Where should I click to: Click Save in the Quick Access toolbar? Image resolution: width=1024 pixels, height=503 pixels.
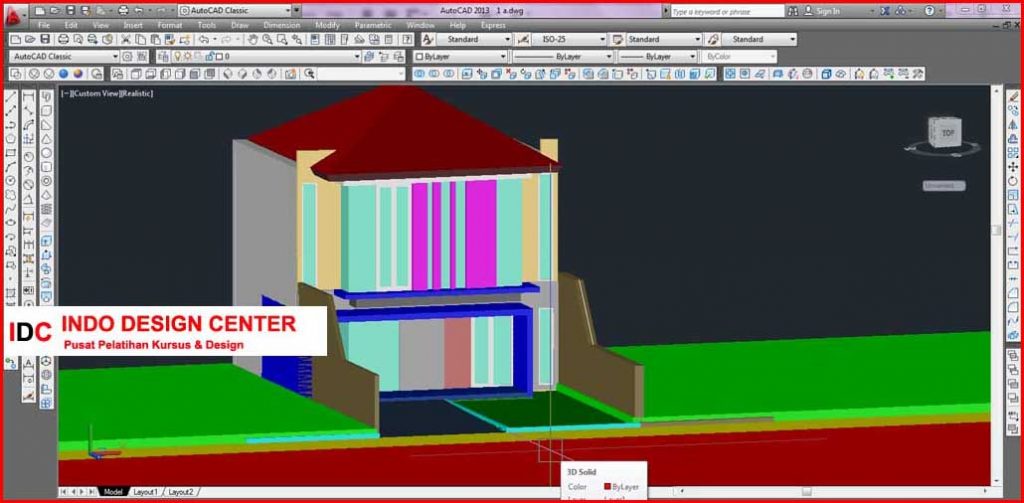point(70,10)
